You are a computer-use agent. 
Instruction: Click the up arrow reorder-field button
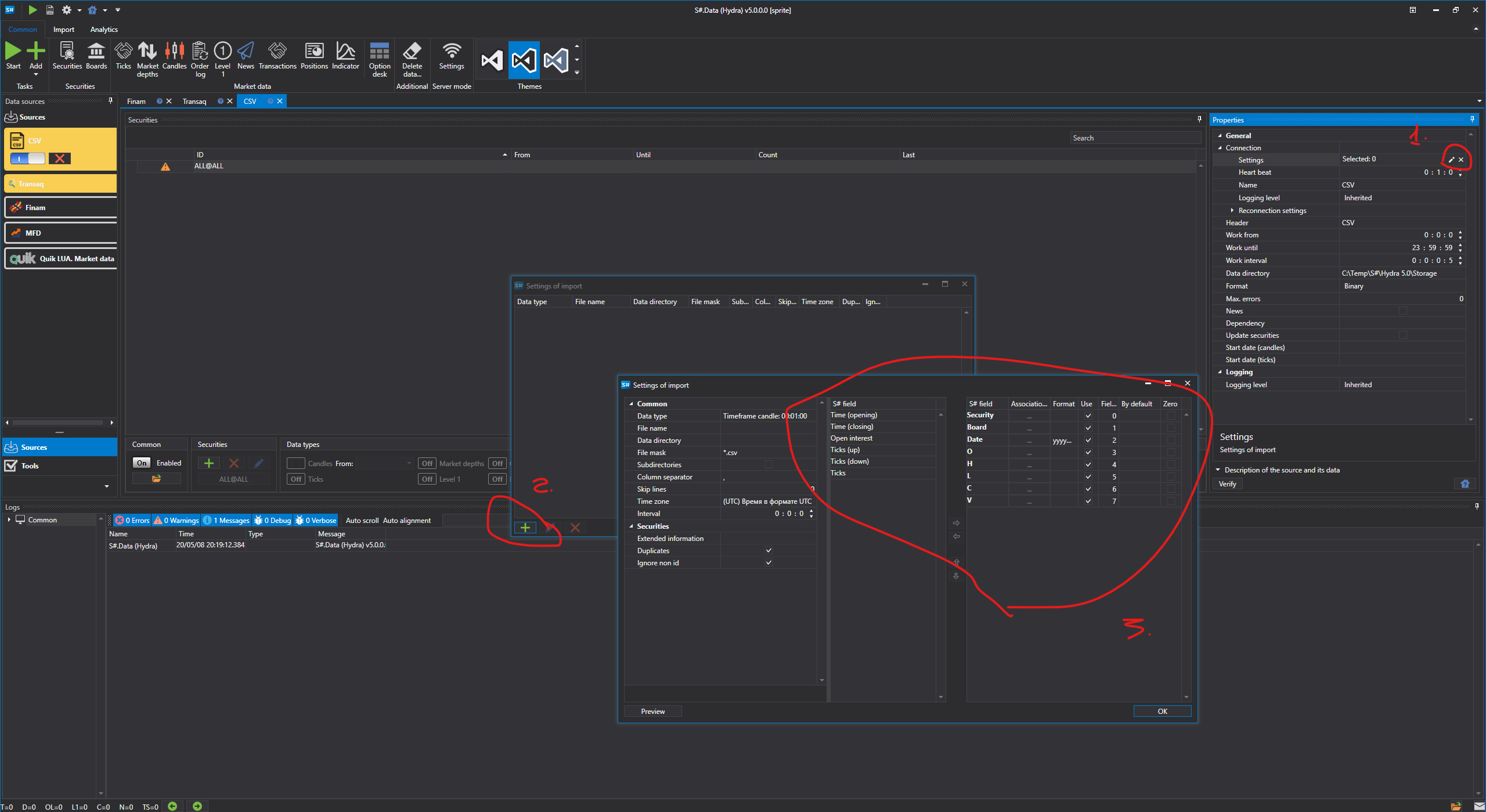click(x=956, y=562)
